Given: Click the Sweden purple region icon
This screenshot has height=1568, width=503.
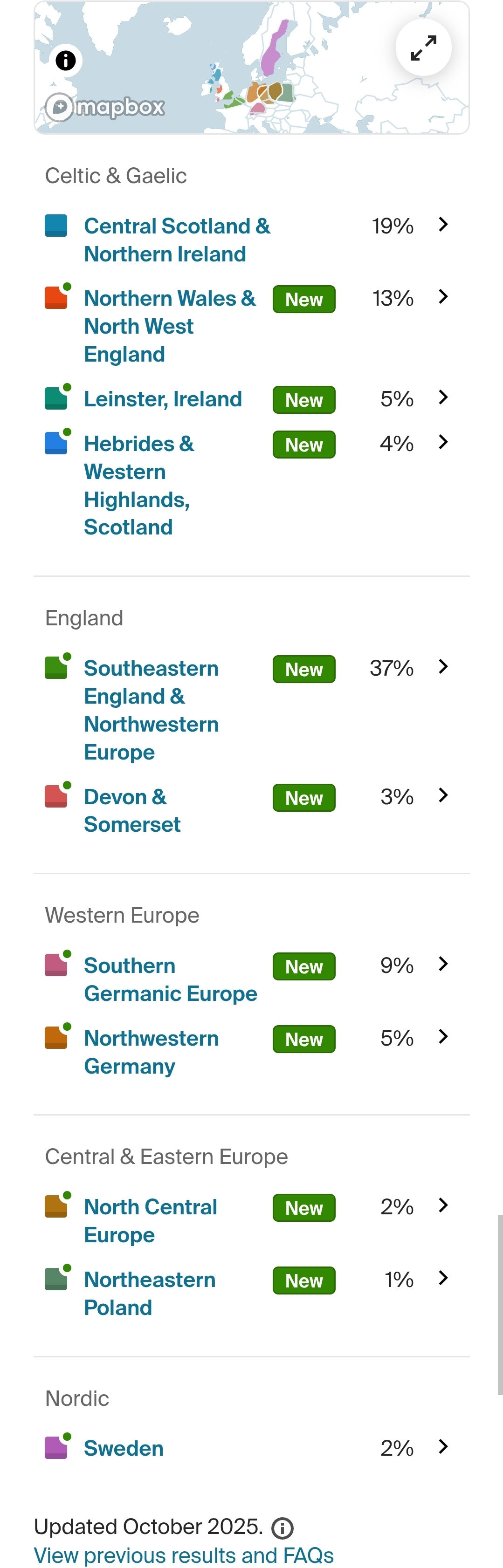Looking at the screenshot, I should 56,1447.
